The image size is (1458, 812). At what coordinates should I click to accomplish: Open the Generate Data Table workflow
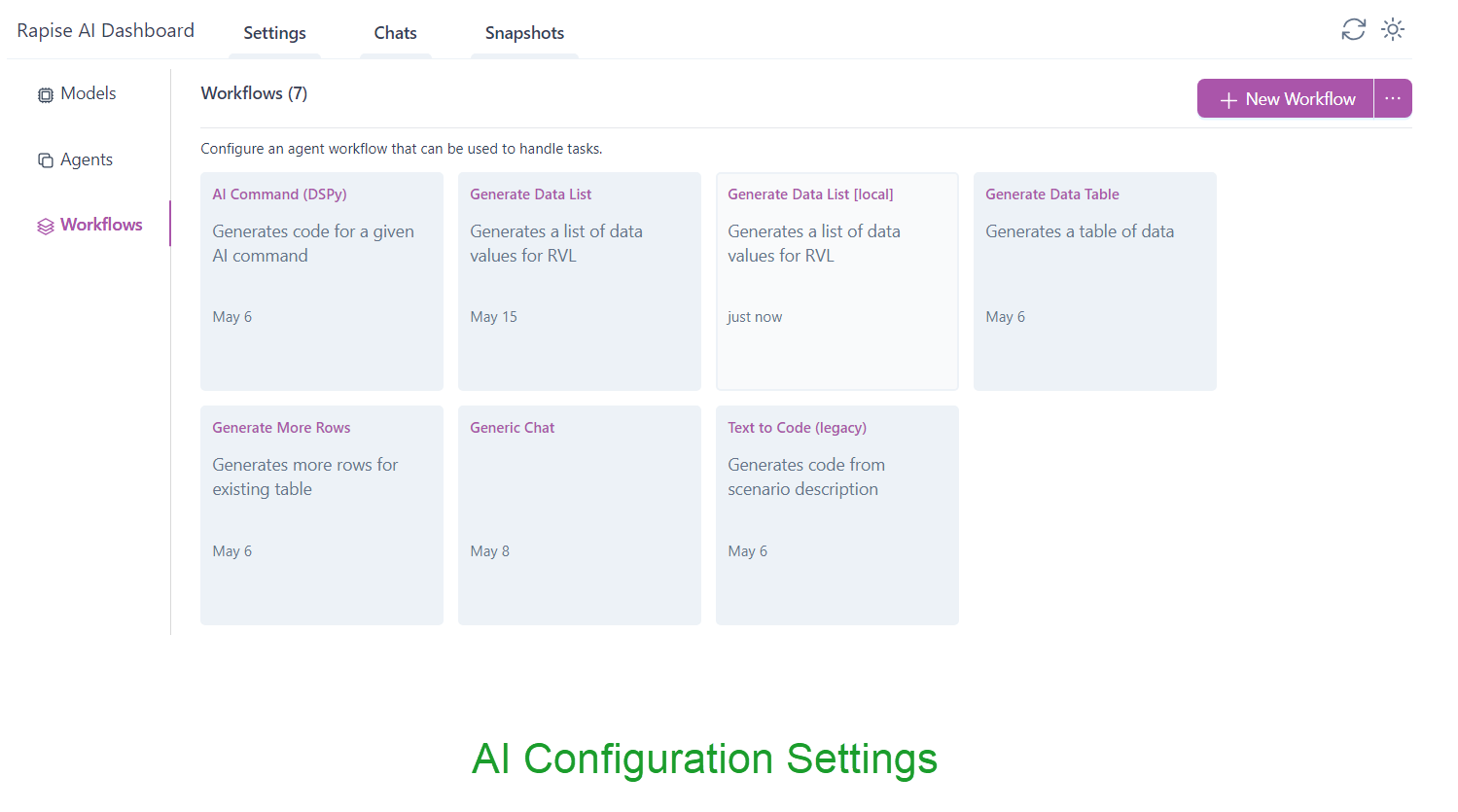coord(1094,281)
